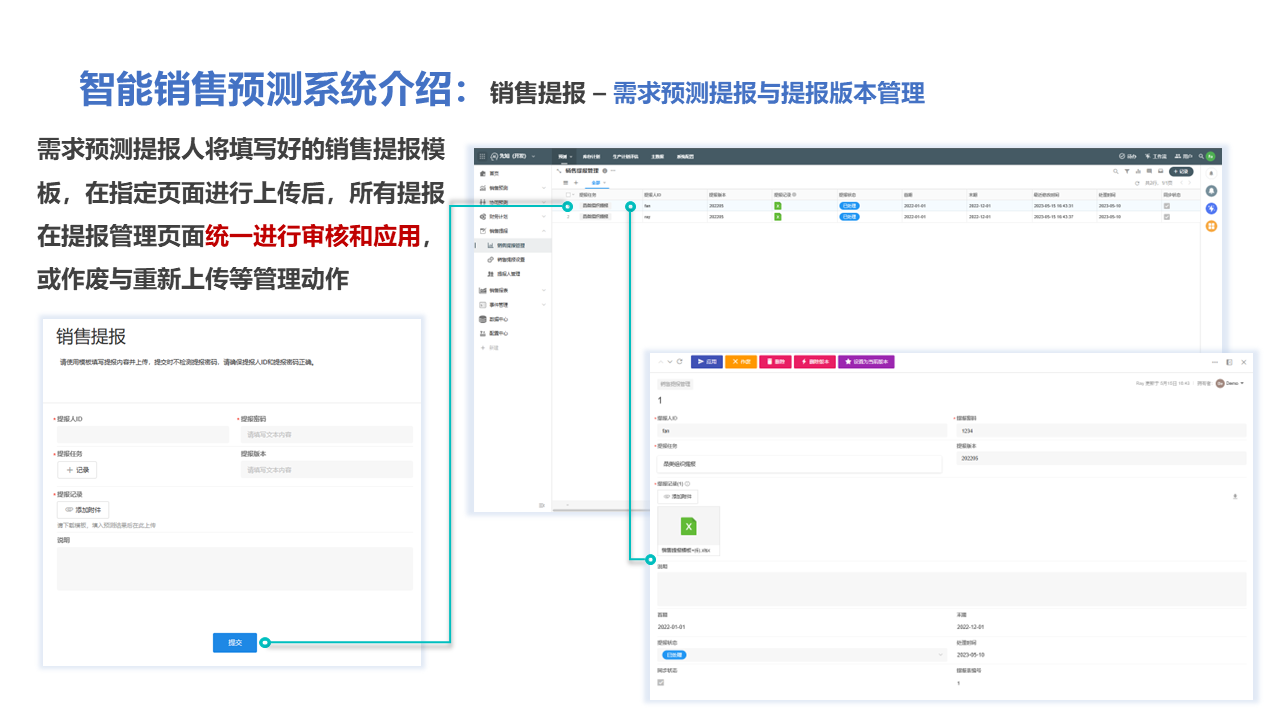Click the orange grid icon in the right sidebar
Screen dimensions: 1280x720
(x=1211, y=226)
